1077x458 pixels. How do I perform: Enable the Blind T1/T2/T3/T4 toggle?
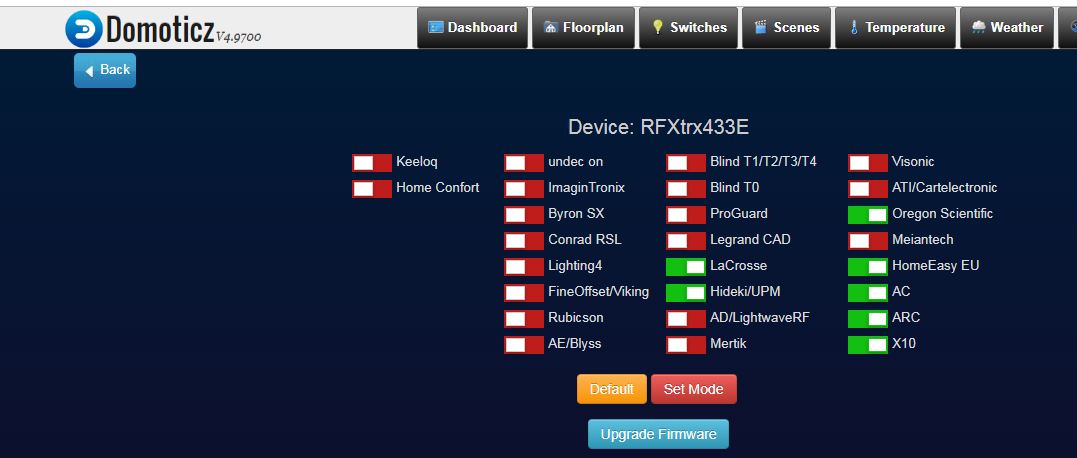686,163
